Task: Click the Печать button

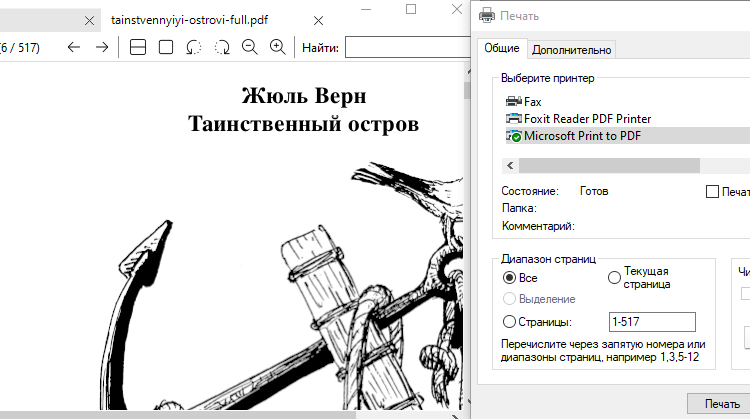Action: 721,404
